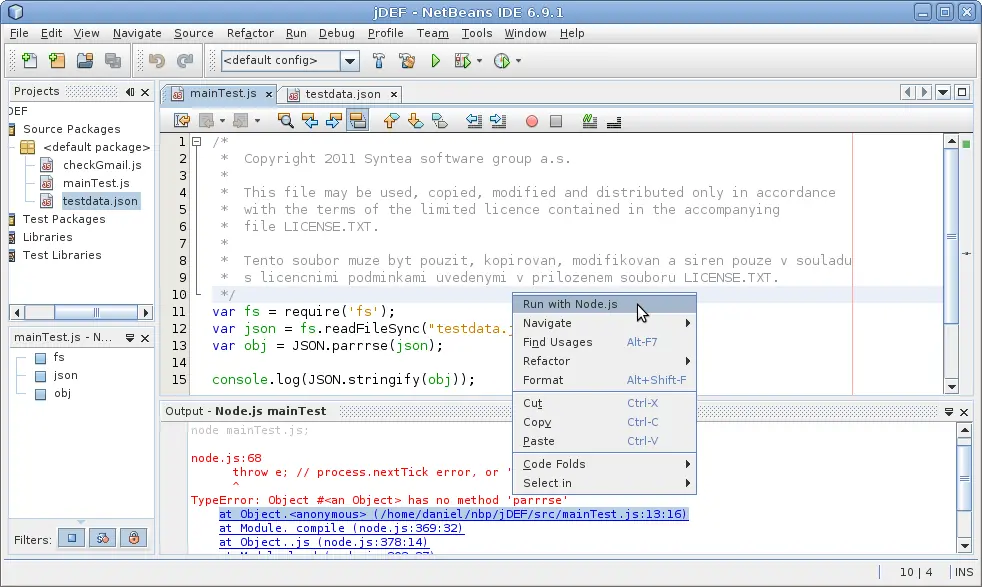This screenshot has width=982, height=587.
Task: Click the Projects panel horizontal scrollbar thumb
Action: click(96, 312)
